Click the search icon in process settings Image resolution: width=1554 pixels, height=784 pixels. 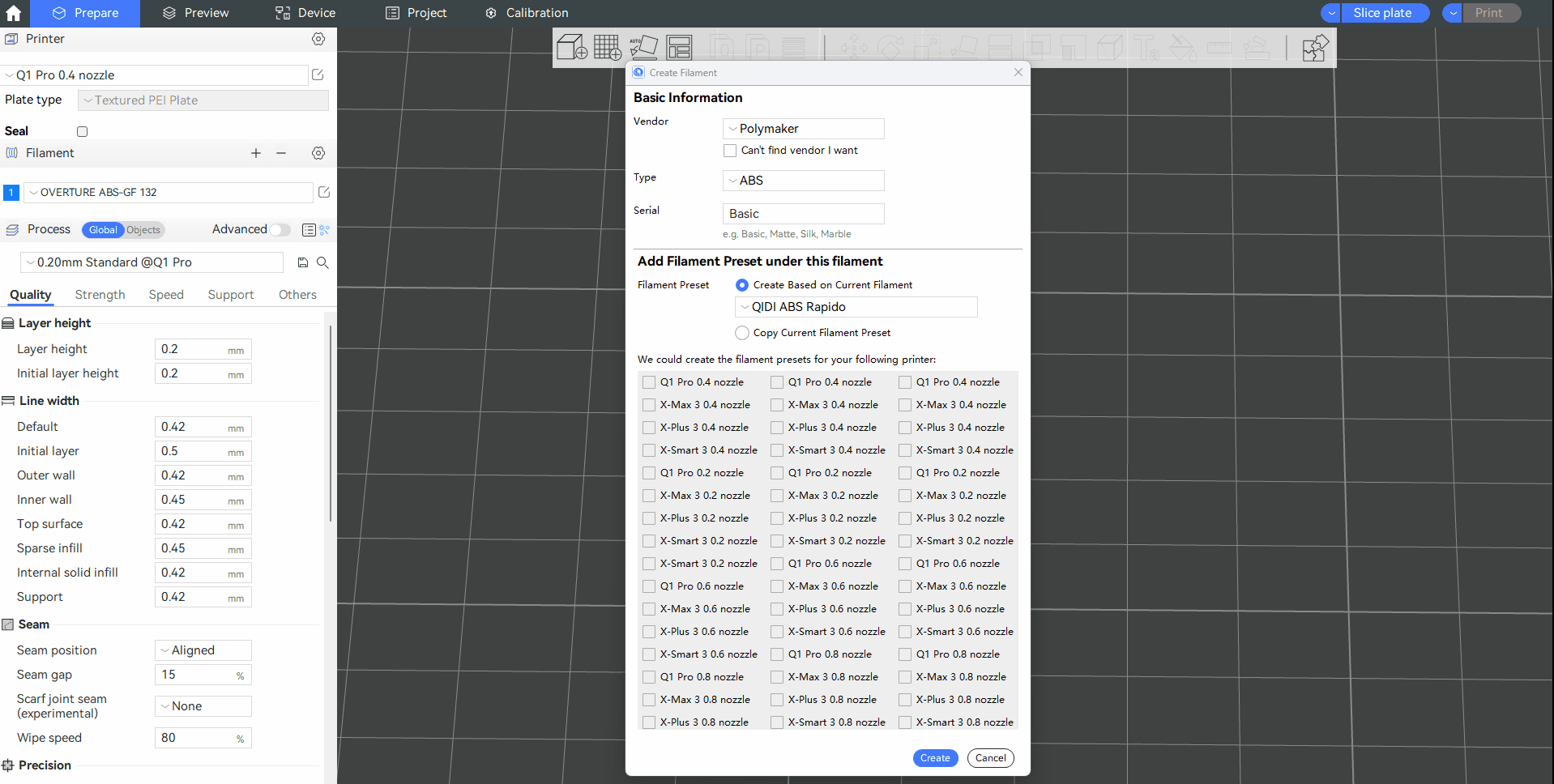pyautogui.click(x=322, y=262)
